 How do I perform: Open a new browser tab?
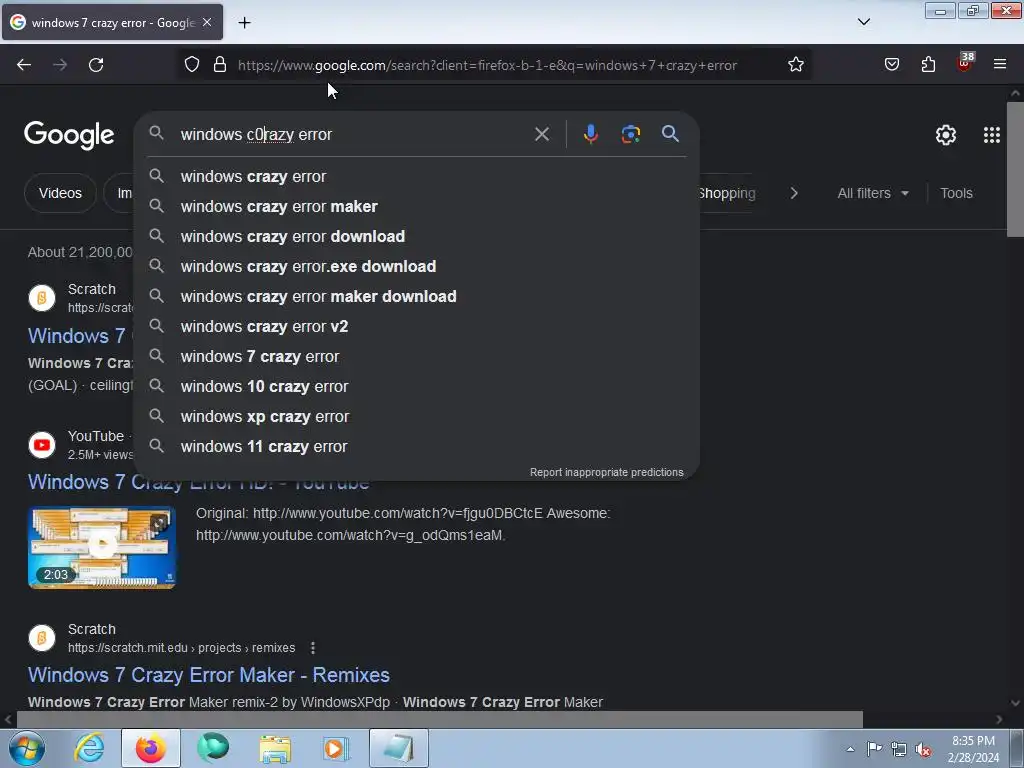click(x=244, y=23)
